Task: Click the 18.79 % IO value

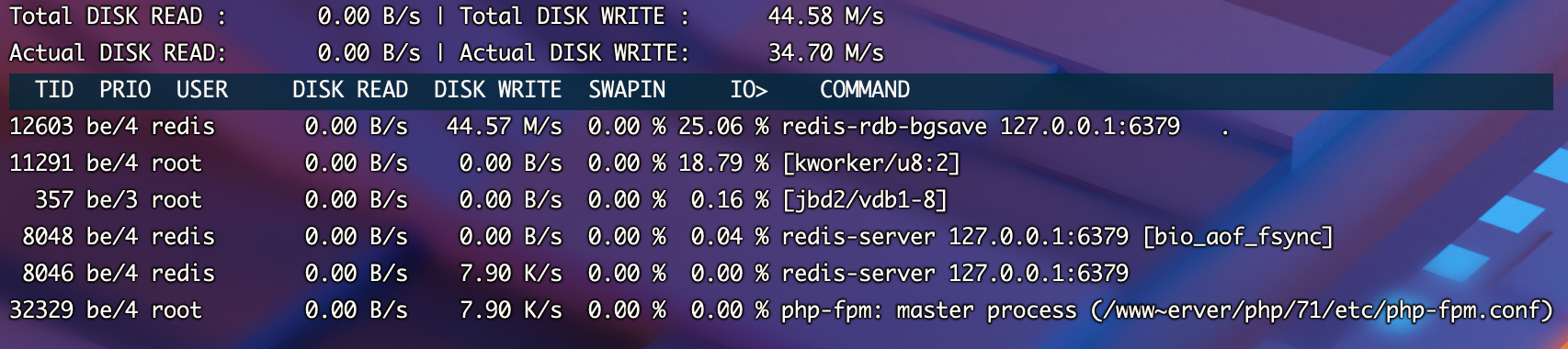Action: (x=723, y=163)
